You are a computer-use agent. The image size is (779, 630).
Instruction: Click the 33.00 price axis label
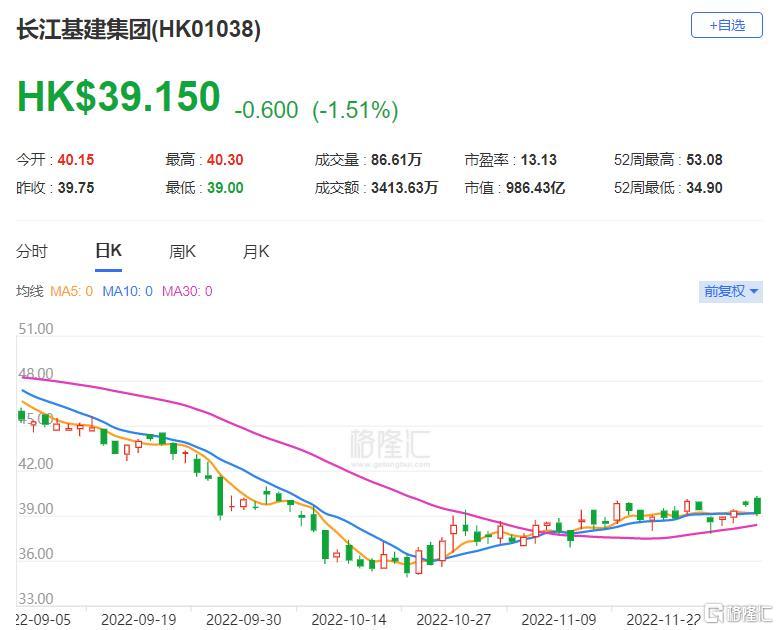(x=36, y=598)
